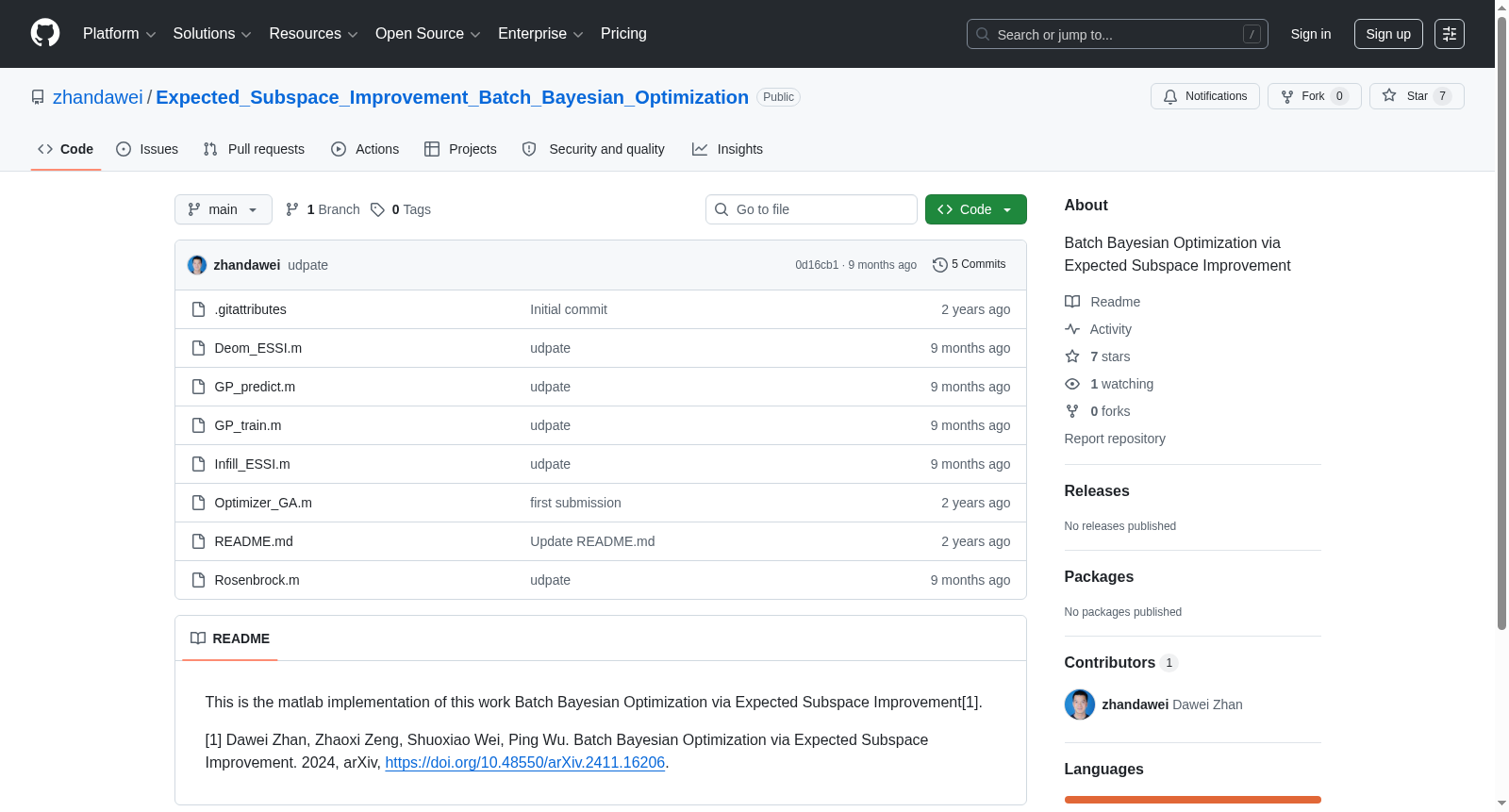Image resolution: width=1509 pixels, height=812 pixels.
Task: Expand the Resources menu
Action: pos(313,34)
